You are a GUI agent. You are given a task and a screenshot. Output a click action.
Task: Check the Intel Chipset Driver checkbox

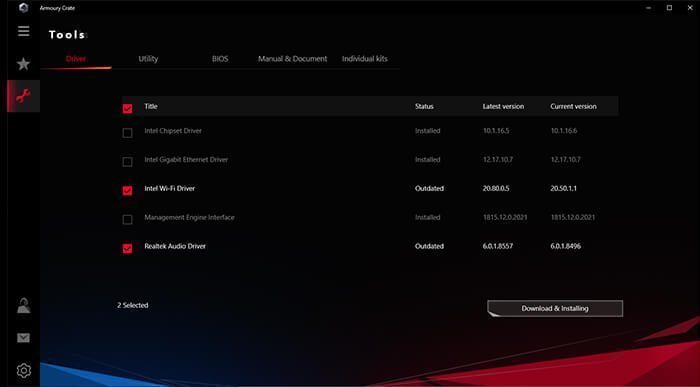point(127,133)
